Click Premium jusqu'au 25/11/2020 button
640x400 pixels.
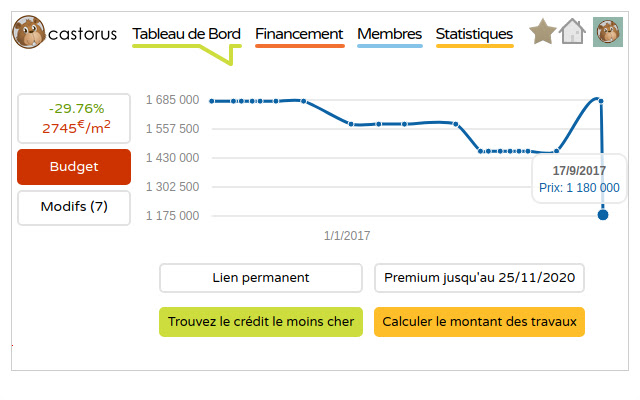pos(479,278)
